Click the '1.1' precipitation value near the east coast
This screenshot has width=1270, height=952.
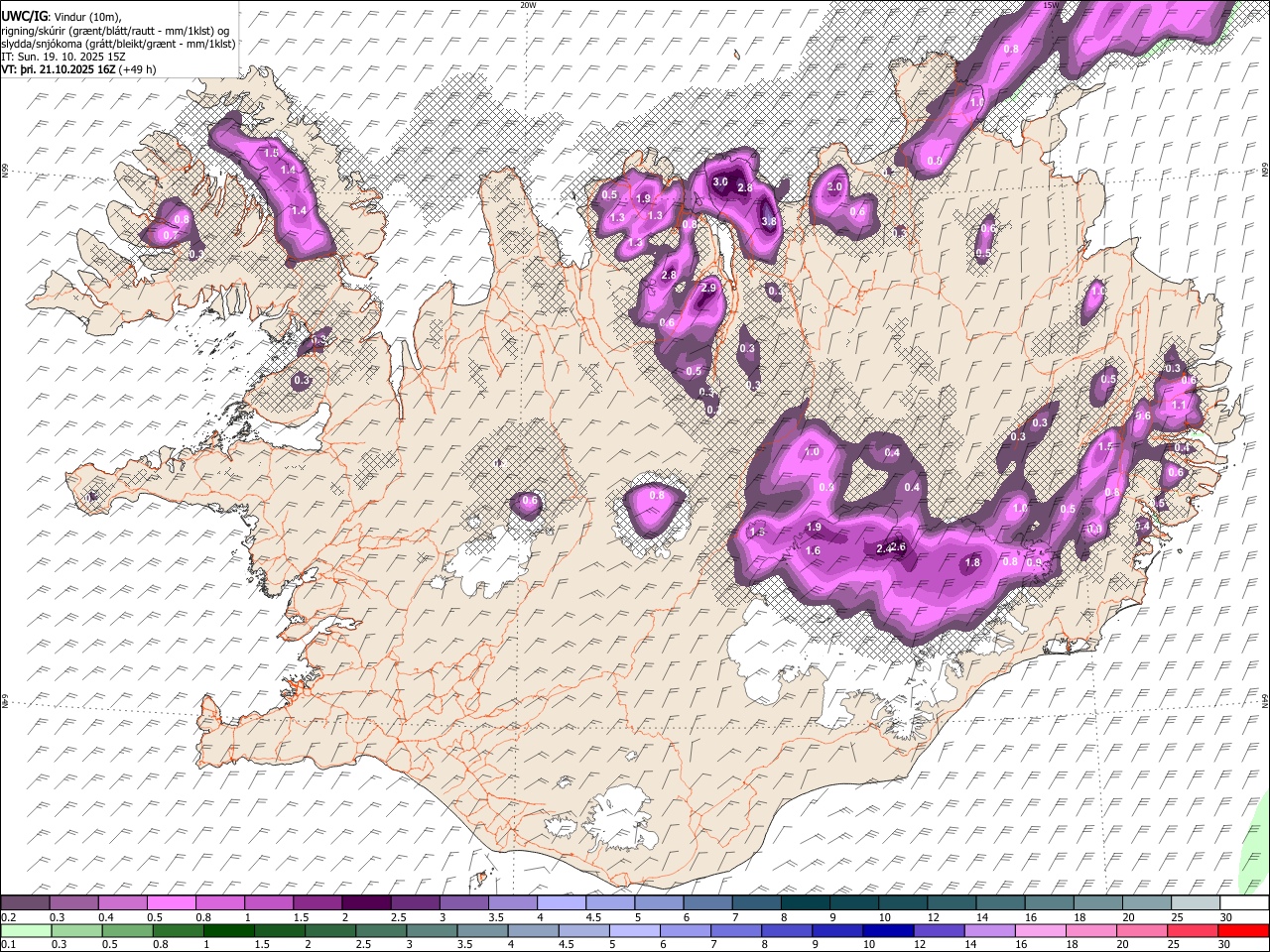click(1179, 406)
